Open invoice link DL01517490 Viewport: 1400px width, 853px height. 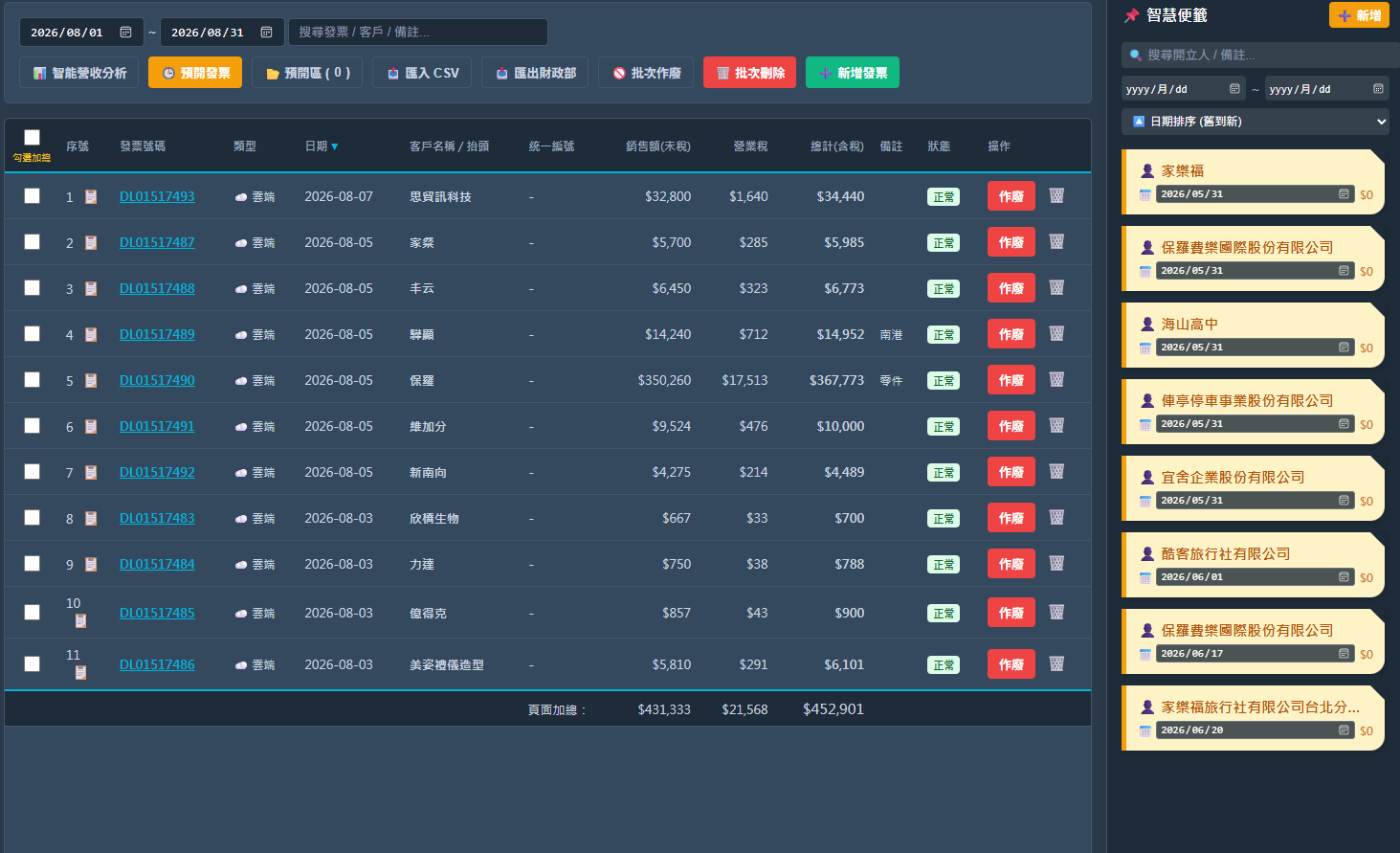point(157,380)
